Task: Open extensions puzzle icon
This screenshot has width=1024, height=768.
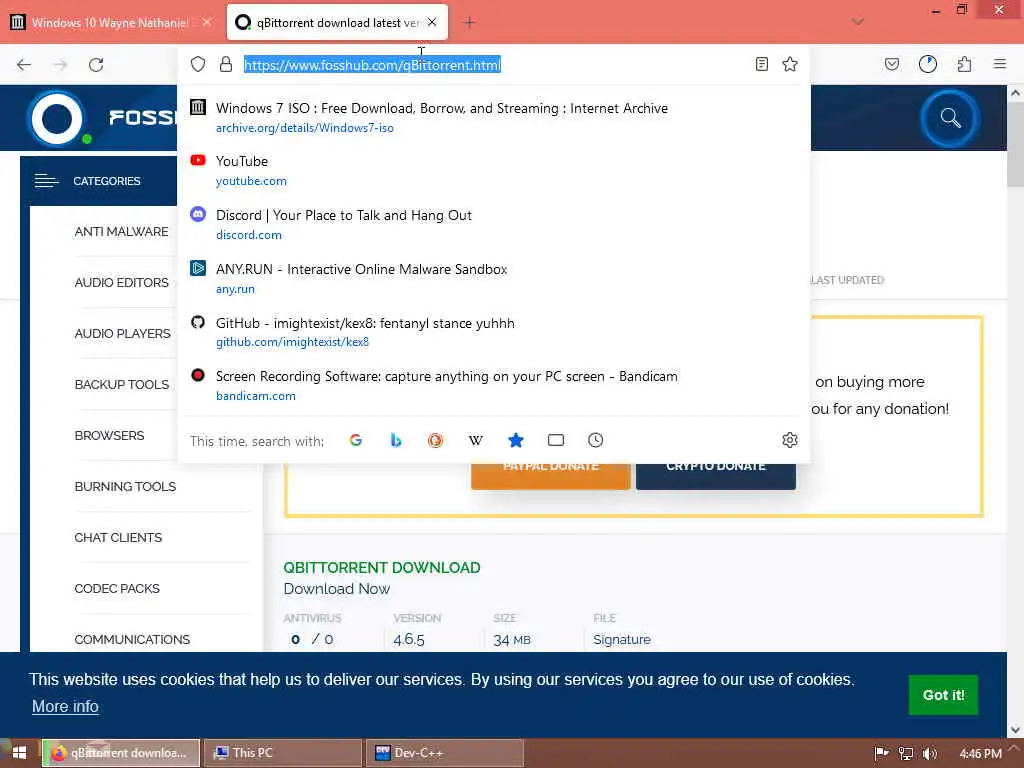Action: pos(965,64)
